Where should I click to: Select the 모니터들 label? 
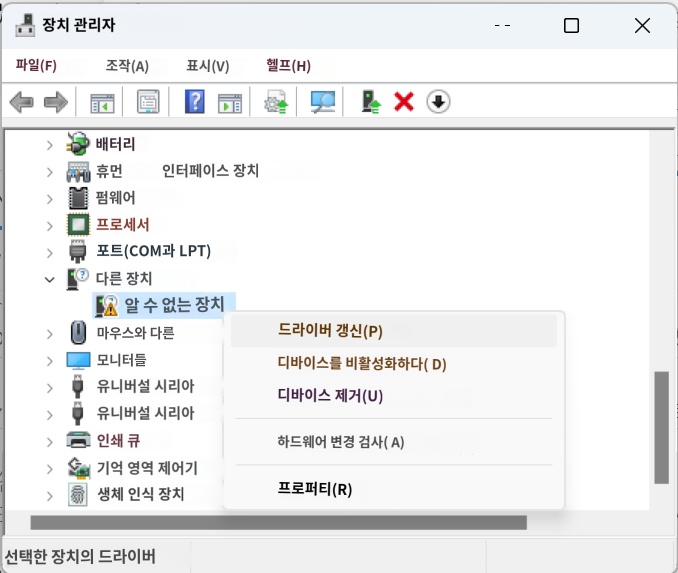(122, 360)
